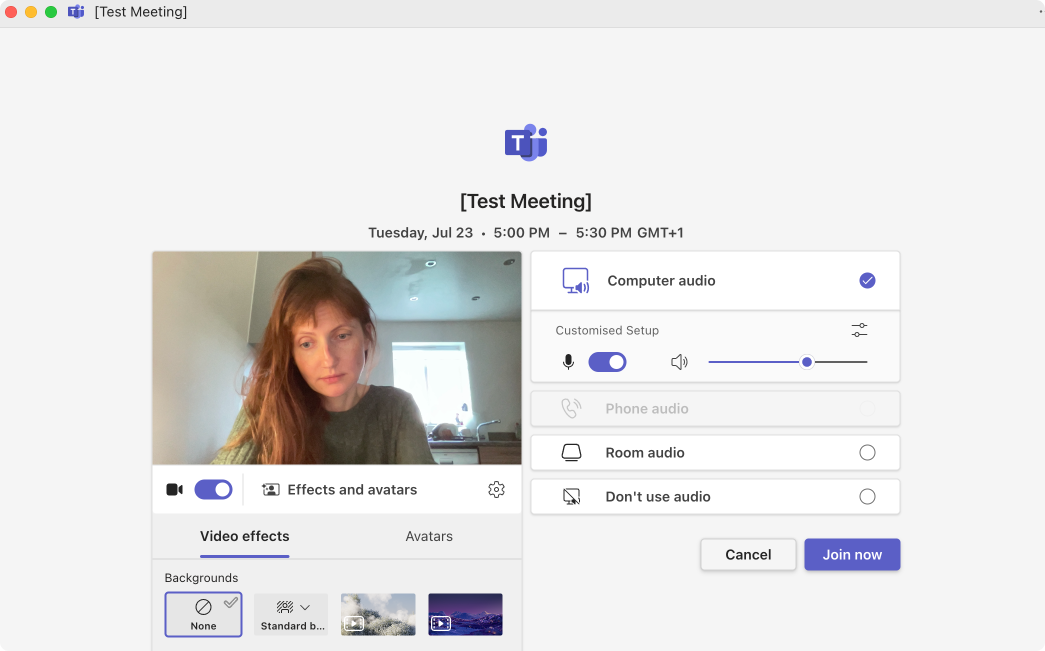The image size is (1045, 651).
Task: Turn off the microphone toggle
Action: [607, 362]
